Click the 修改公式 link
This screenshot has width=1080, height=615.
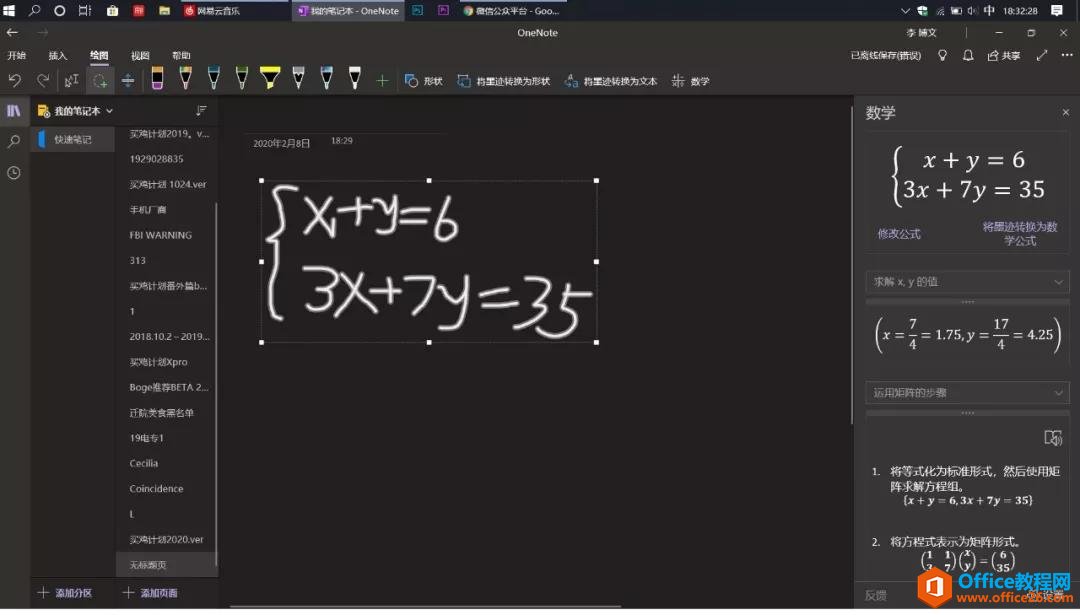click(900, 233)
